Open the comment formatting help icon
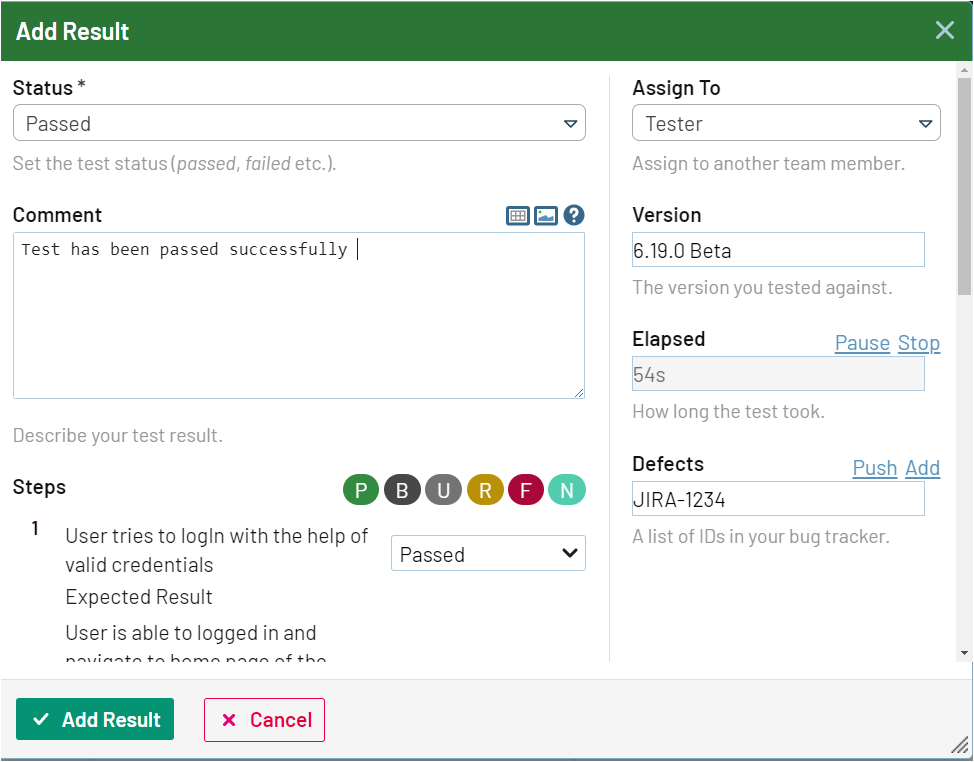 point(573,215)
